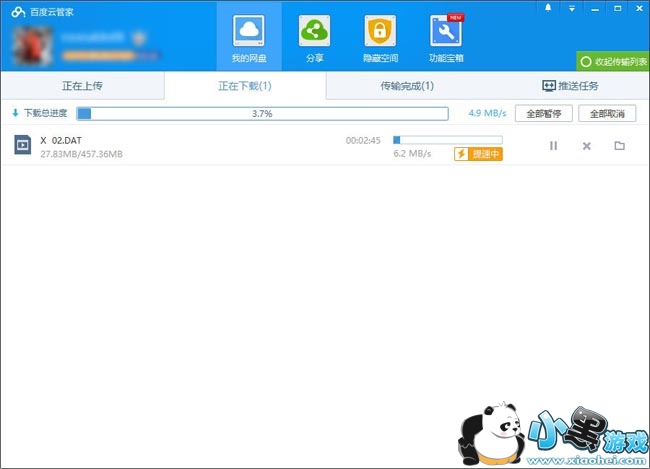The width and height of the screenshot is (650, 469).
Task: Pause the X 02.DAT download
Action: click(553, 146)
